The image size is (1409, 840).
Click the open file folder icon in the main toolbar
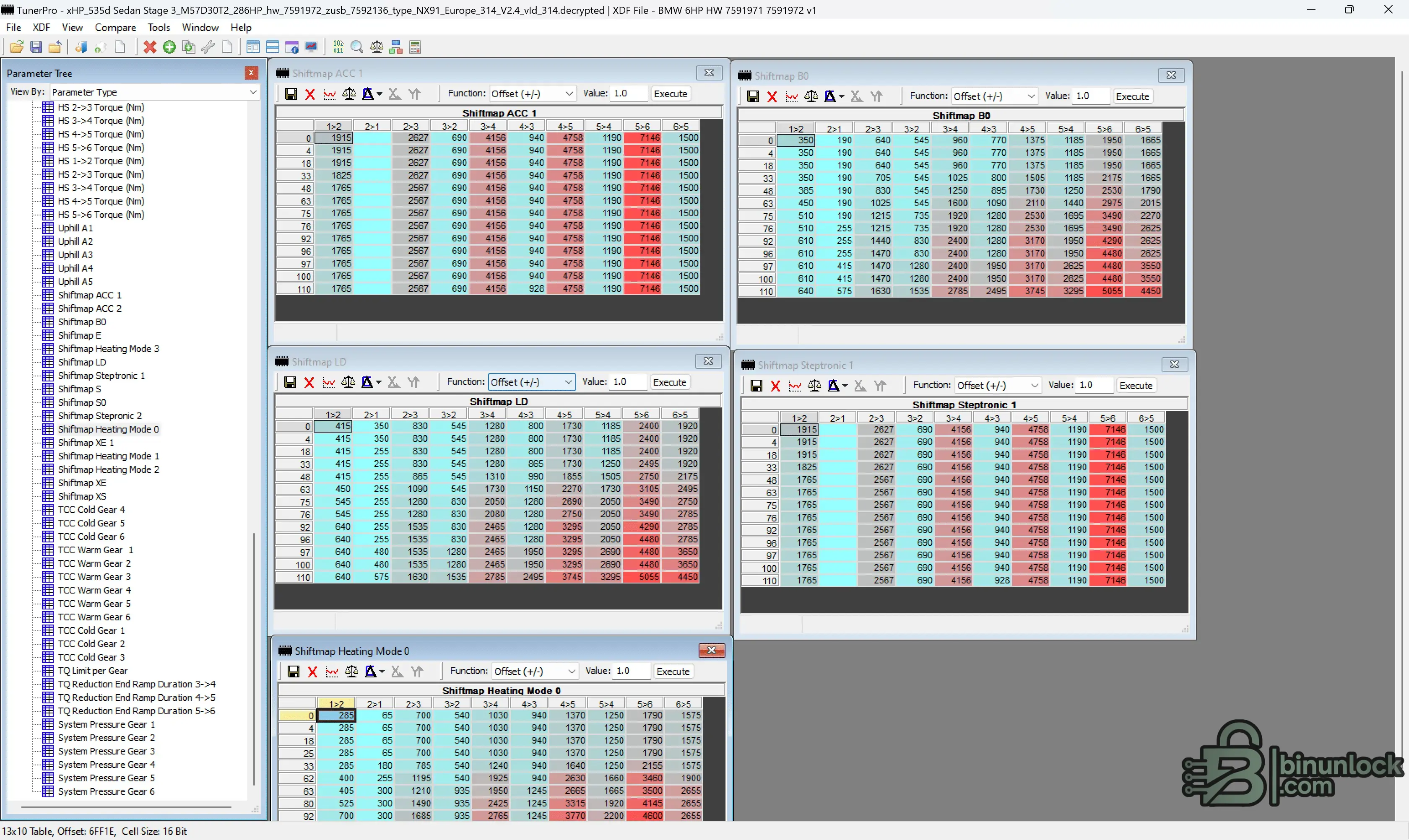pyautogui.click(x=16, y=47)
